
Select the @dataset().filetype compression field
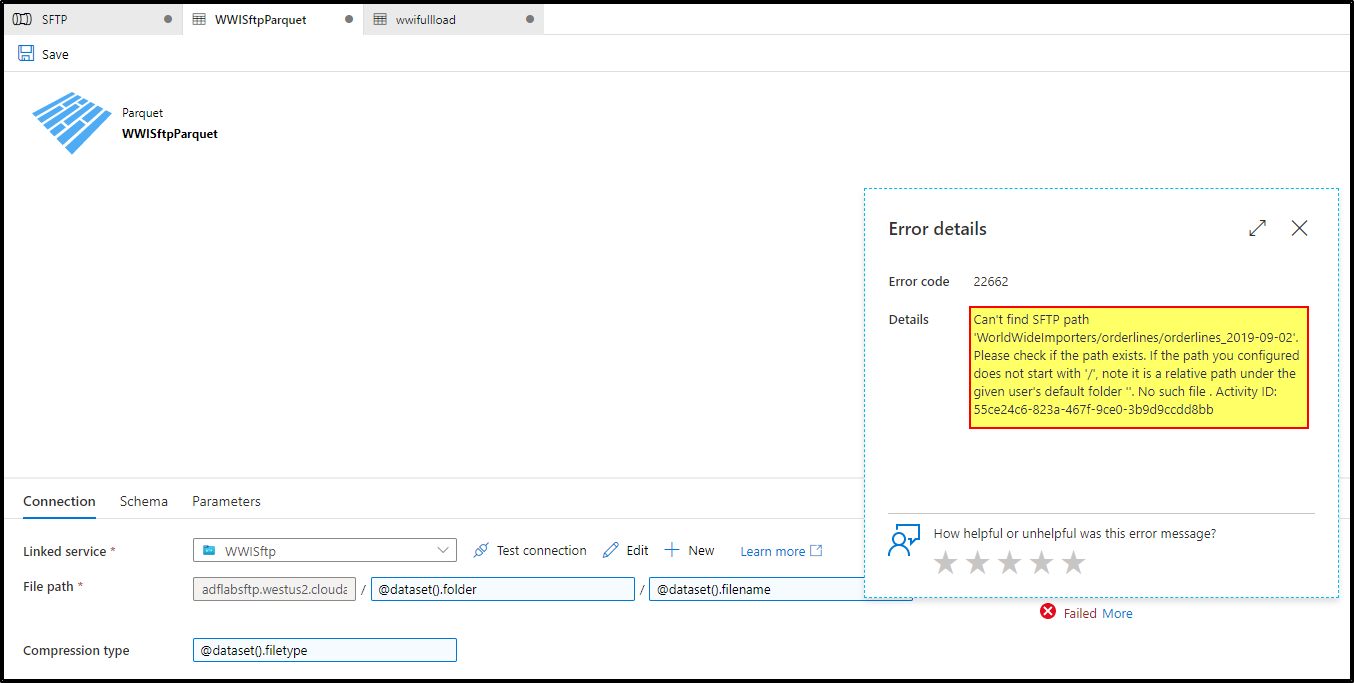pos(324,650)
